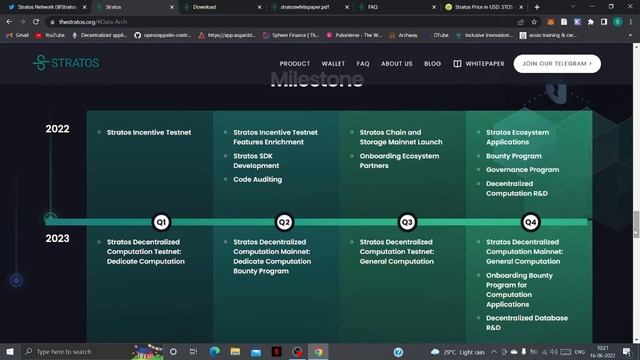This screenshot has width=640, height=360.
Task: Open the BLOG menu item
Action: tap(432, 64)
